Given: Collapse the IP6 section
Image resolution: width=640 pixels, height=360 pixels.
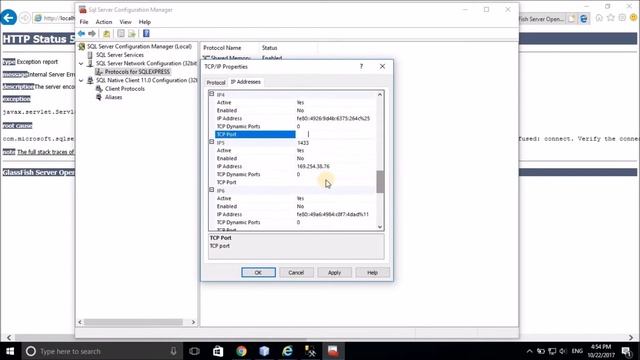Looking at the screenshot, I should 212,190.
